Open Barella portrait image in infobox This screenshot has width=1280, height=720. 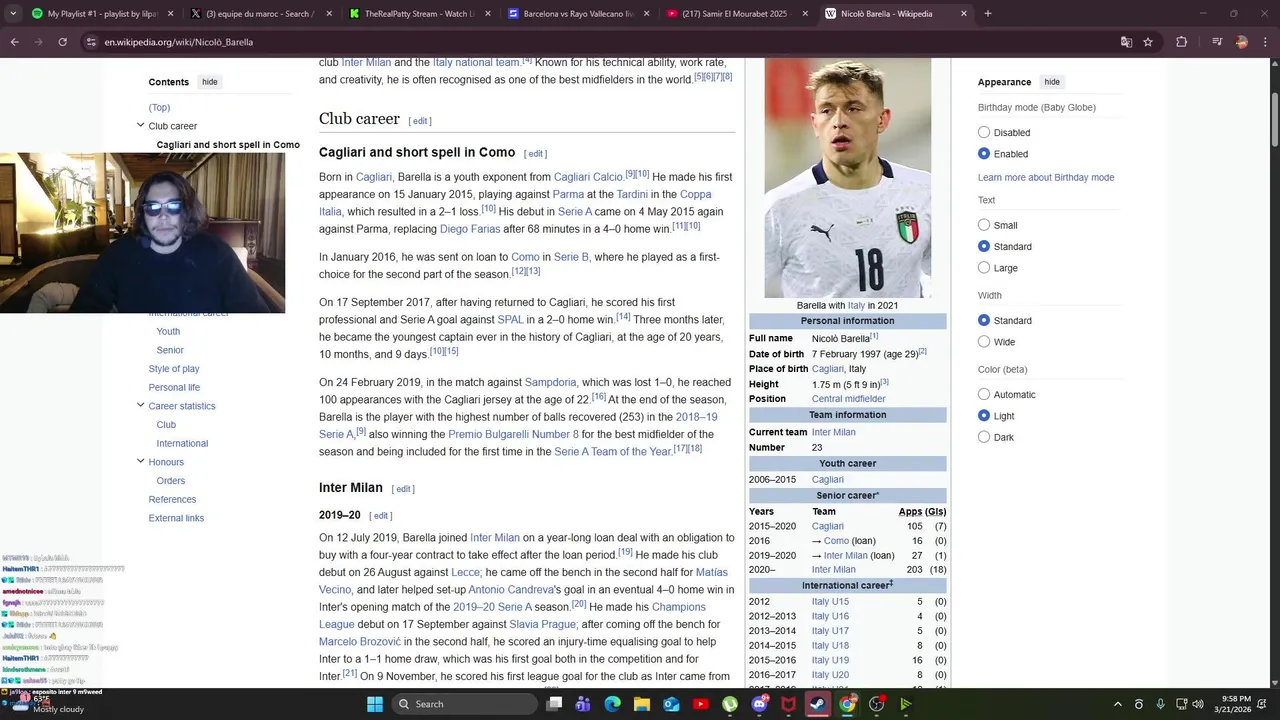click(x=847, y=178)
